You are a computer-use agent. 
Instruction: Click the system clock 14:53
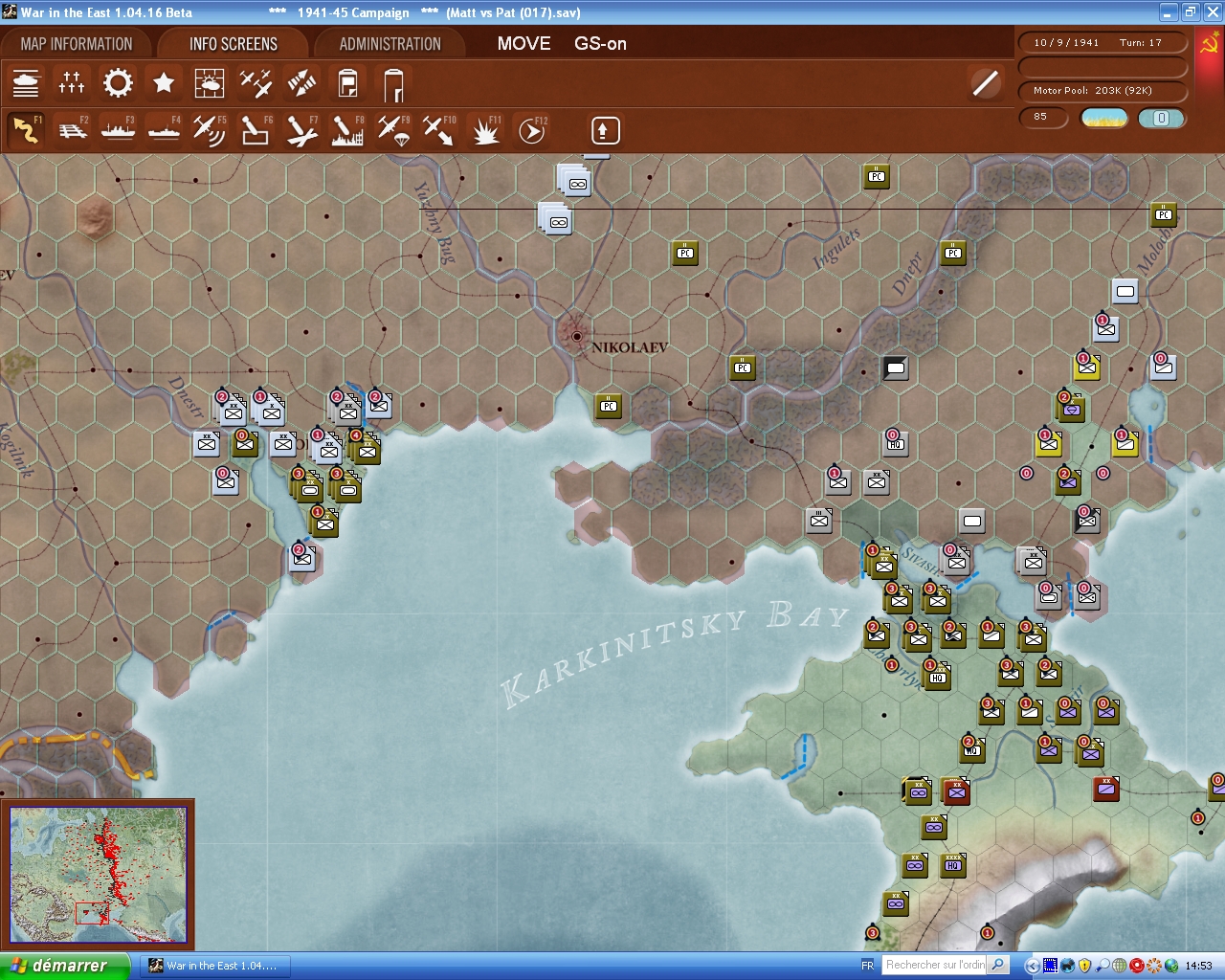click(x=1198, y=966)
